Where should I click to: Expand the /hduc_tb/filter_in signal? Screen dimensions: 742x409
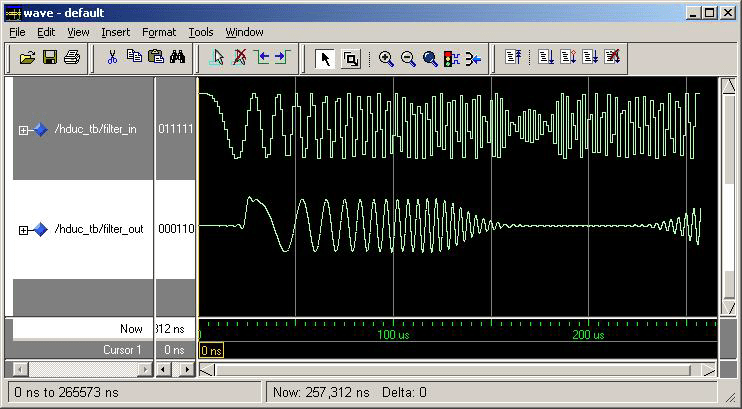point(24,130)
